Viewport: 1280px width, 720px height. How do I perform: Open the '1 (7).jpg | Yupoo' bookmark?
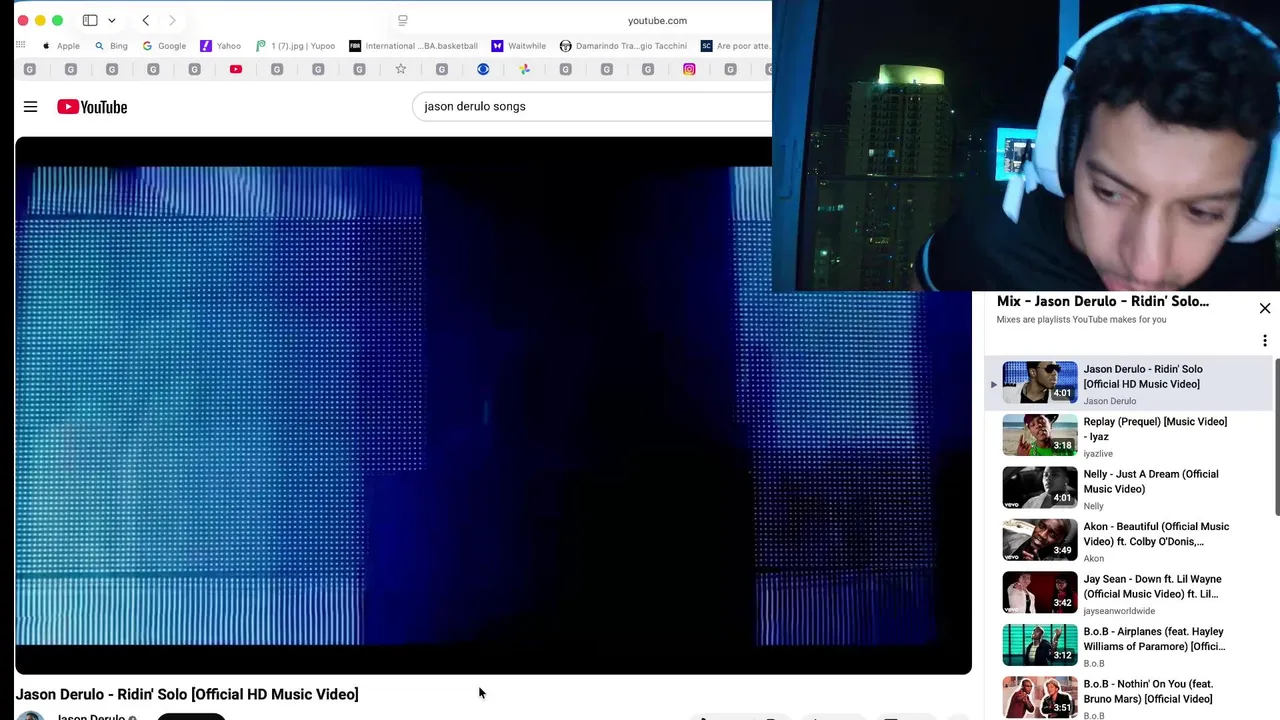[x=295, y=46]
